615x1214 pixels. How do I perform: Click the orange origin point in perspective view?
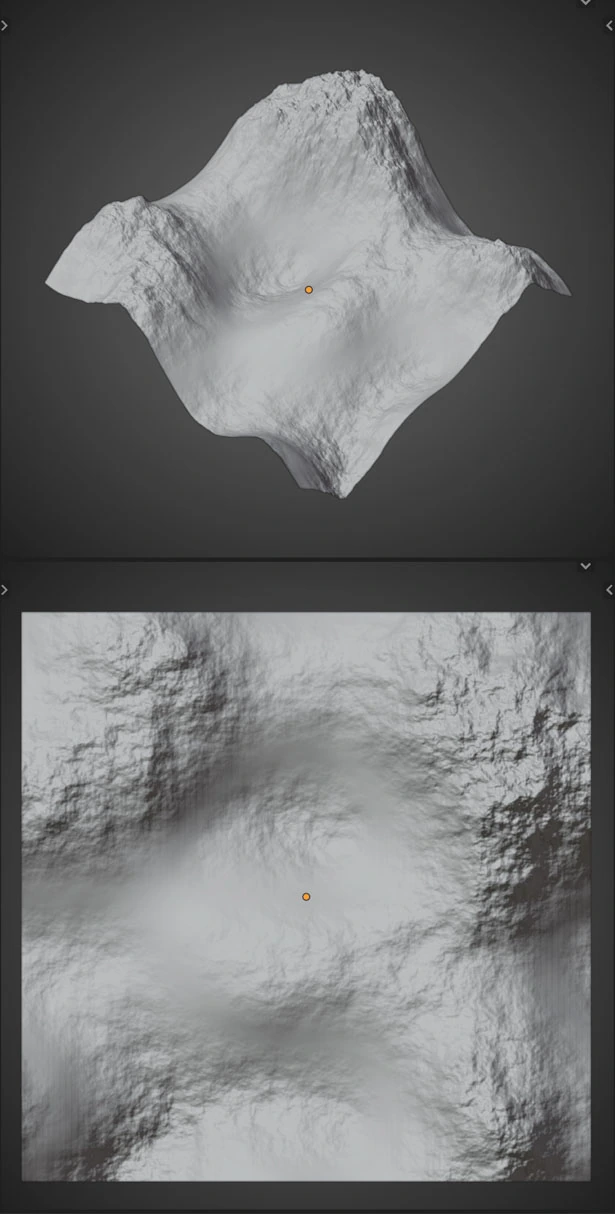(309, 289)
